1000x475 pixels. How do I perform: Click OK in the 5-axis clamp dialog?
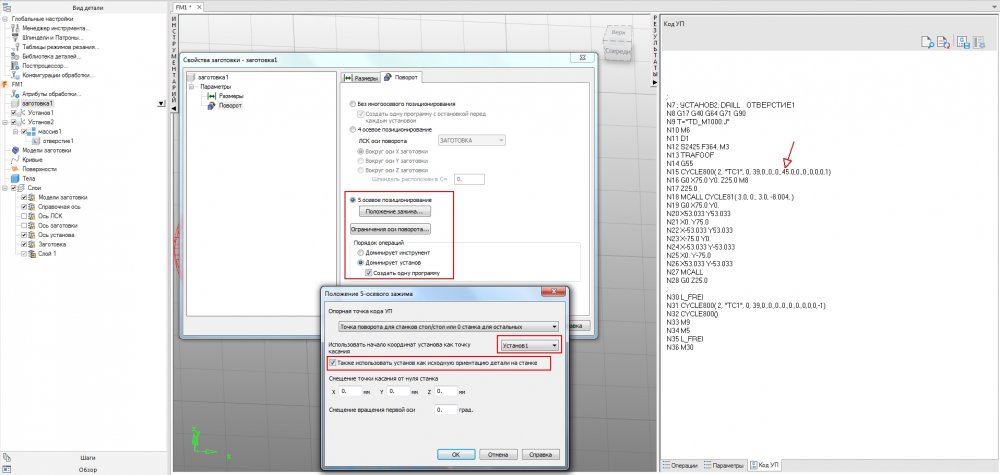pos(455,453)
